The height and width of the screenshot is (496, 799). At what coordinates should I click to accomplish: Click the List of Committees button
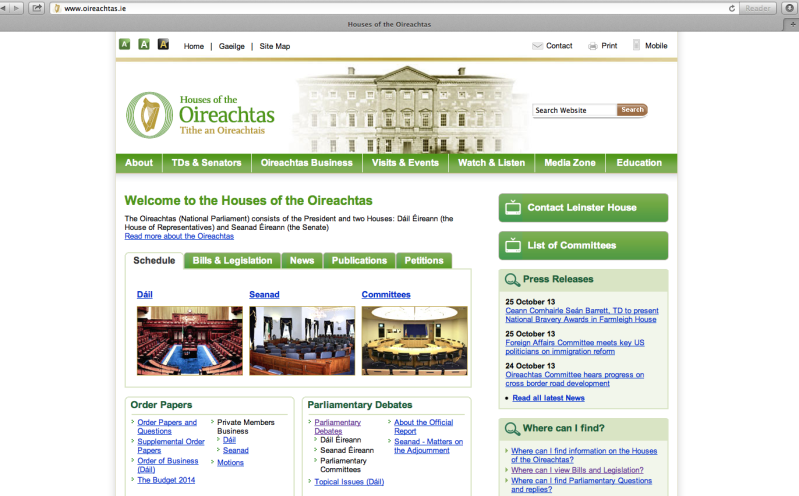[583, 245]
